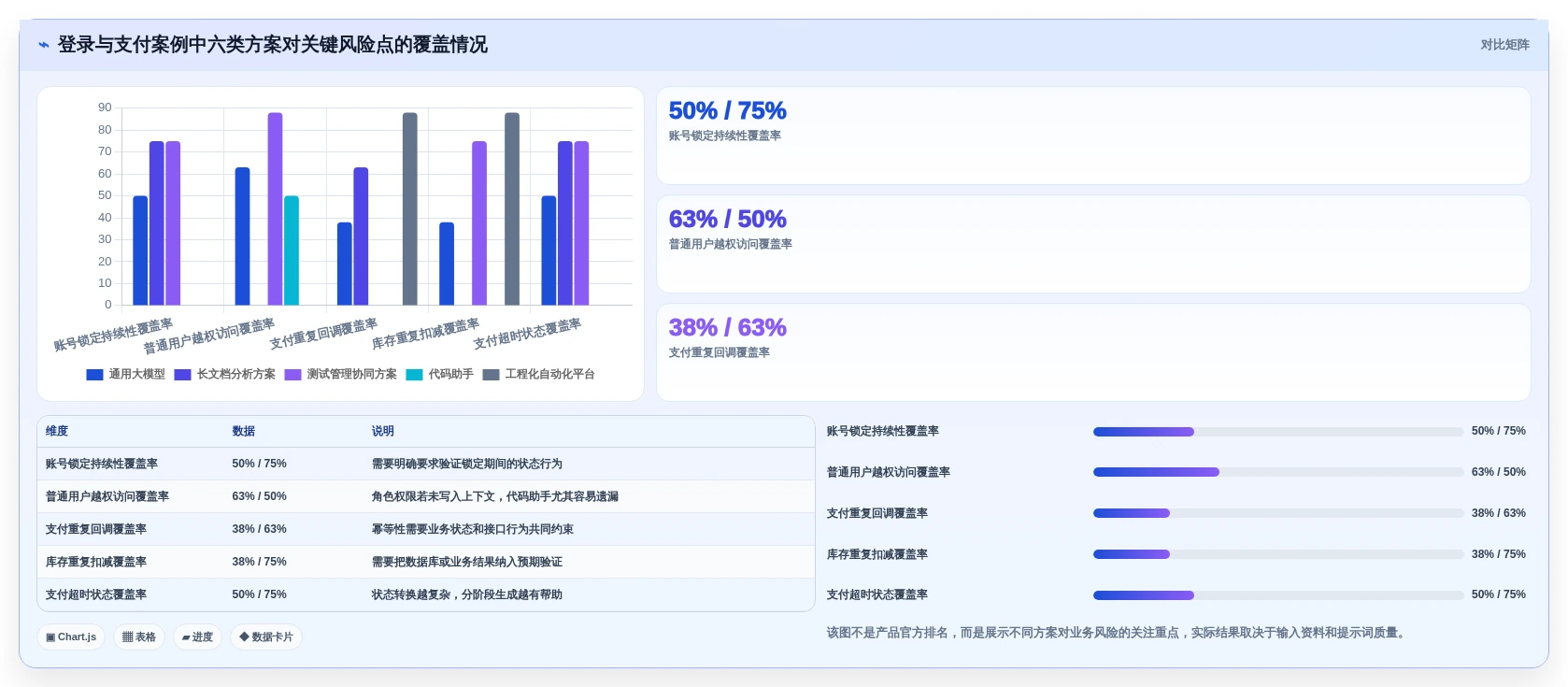Click the blue icon before the dashboard title
Screen dimensions: 1568x687
click(x=44, y=45)
